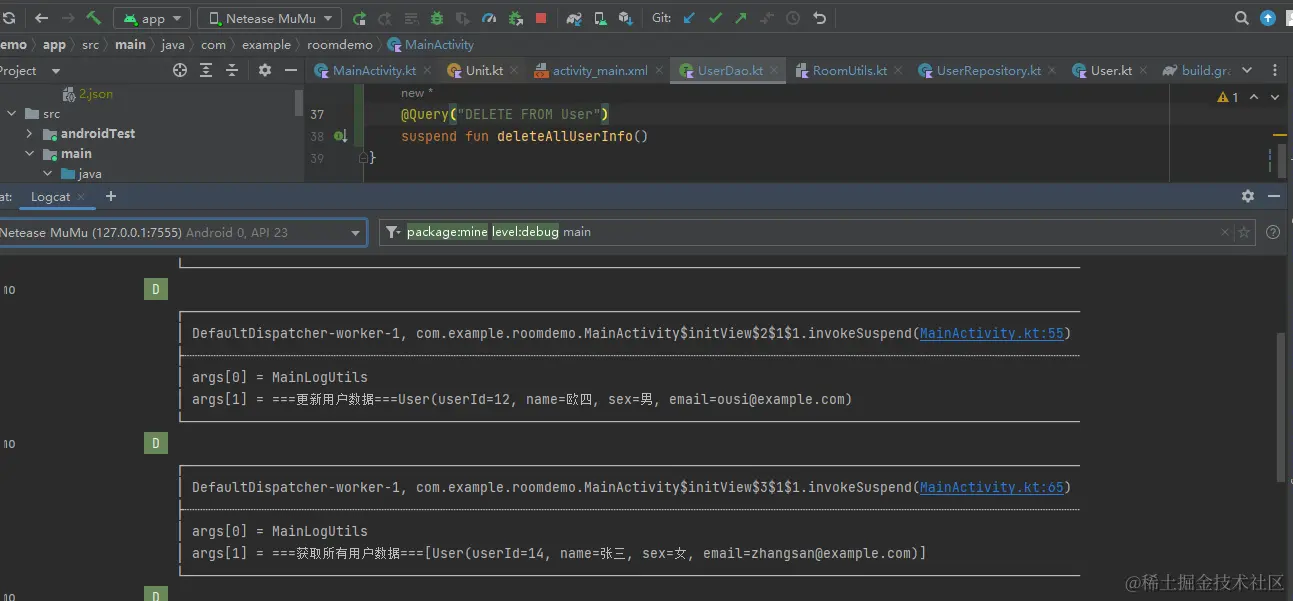
Task: Open Project panel gear options
Action: (265, 70)
